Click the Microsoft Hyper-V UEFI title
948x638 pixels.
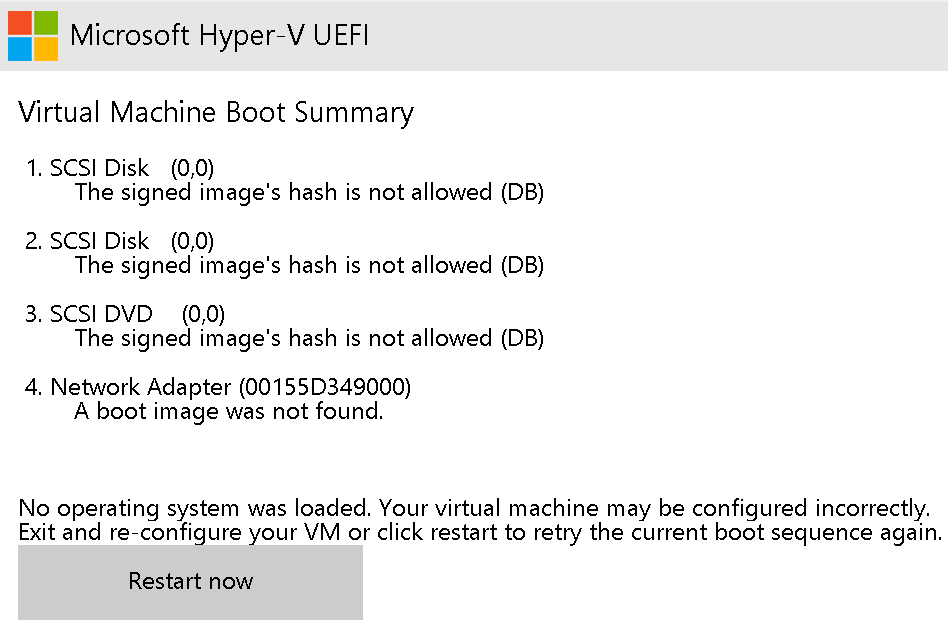(222, 36)
